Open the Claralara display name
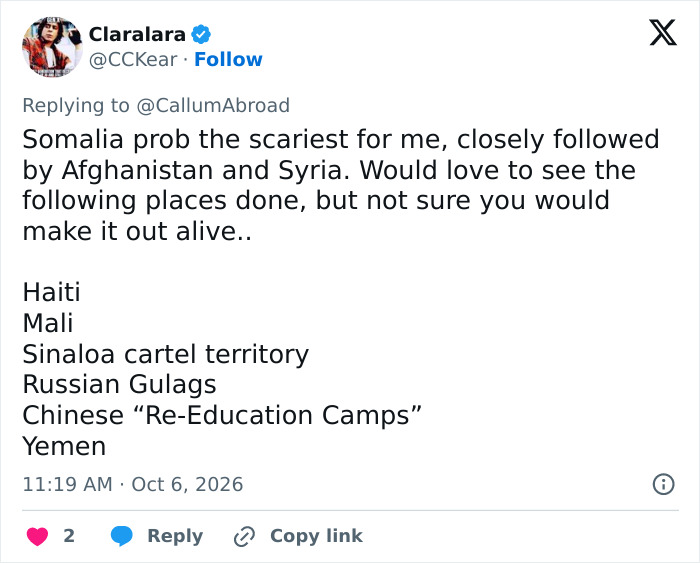Image resolution: width=700 pixels, height=563 pixels. 137,34
